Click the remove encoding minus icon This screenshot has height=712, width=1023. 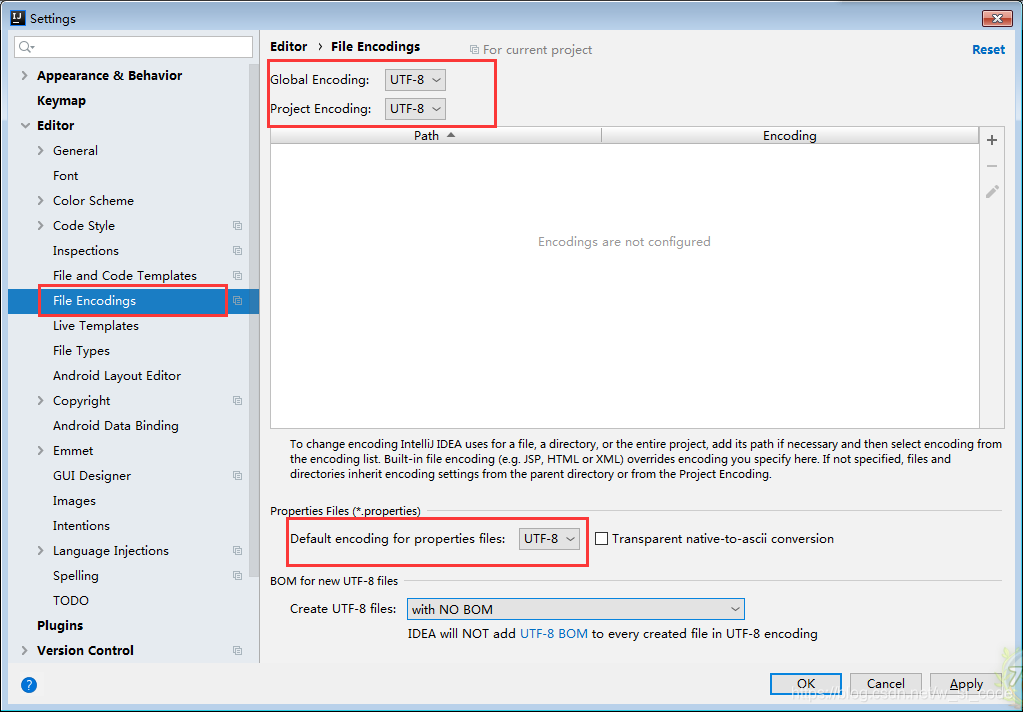click(992, 166)
